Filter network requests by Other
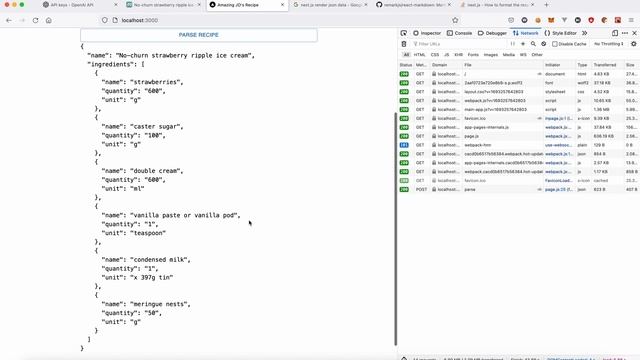This screenshot has width=640, height=360. click(x=537, y=55)
